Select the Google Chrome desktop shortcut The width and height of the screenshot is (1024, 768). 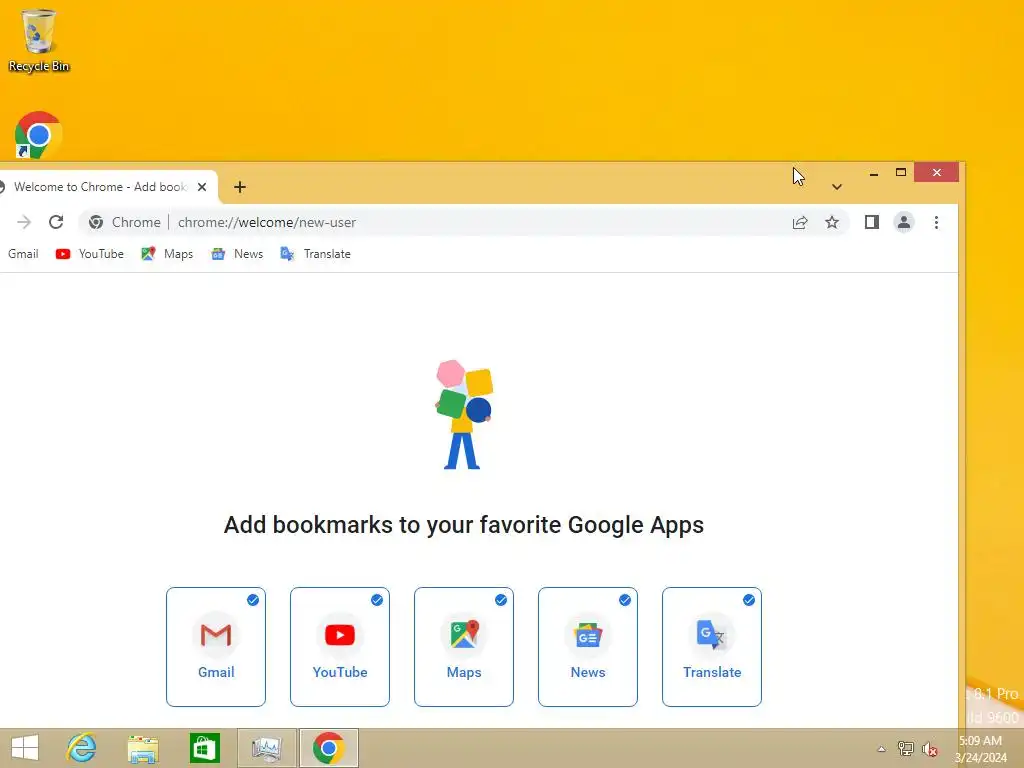39,135
